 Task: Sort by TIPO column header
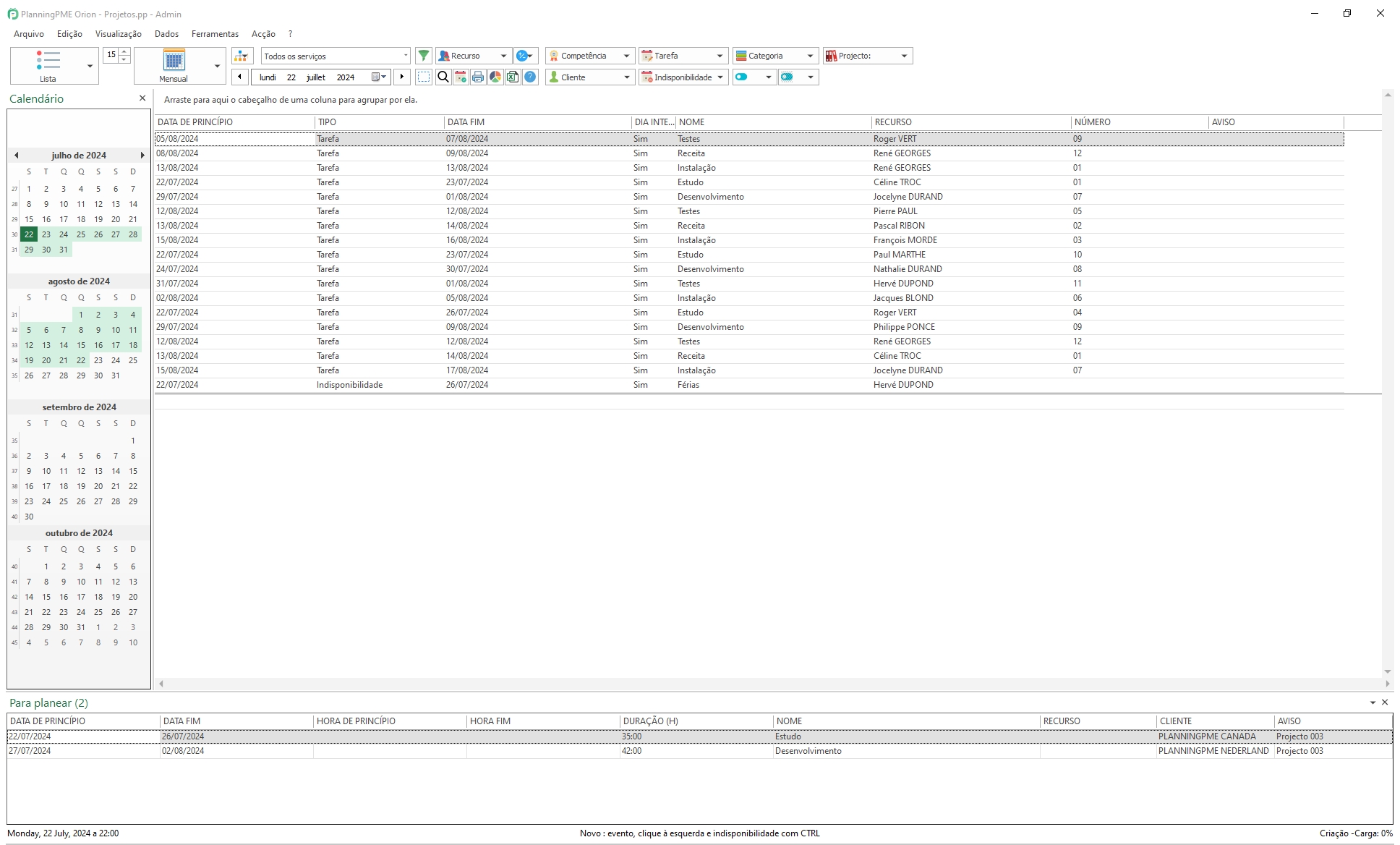pyautogui.click(x=380, y=122)
